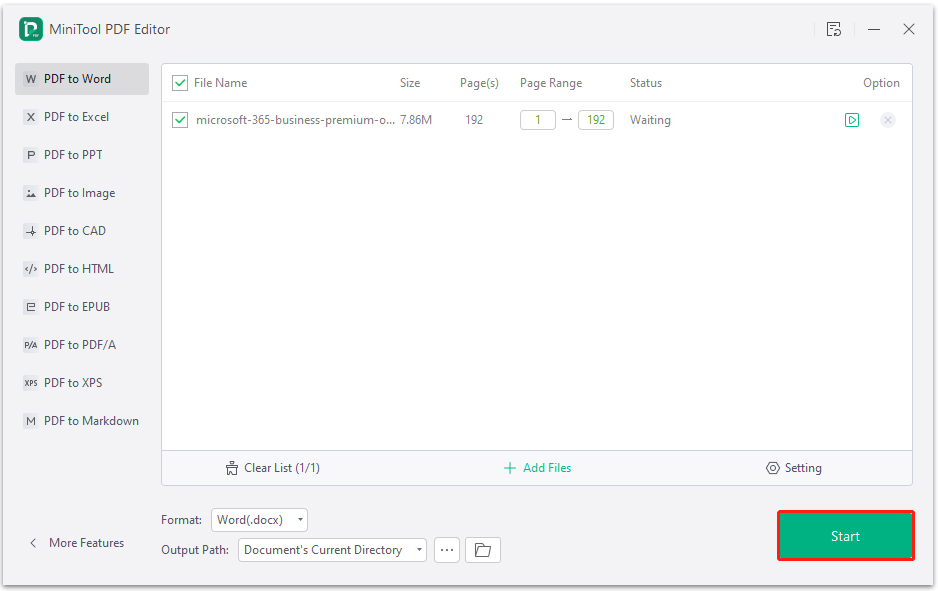Click the PDF/A icon in sidebar

pyautogui.click(x=31, y=345)
